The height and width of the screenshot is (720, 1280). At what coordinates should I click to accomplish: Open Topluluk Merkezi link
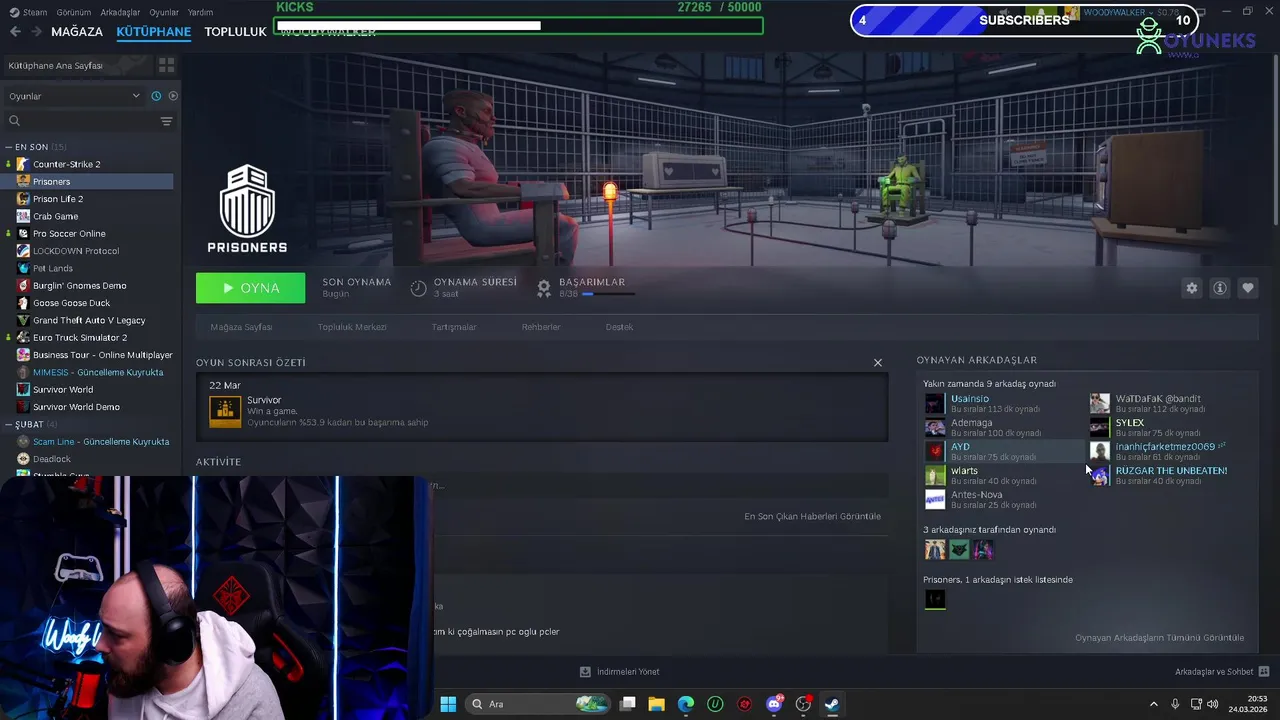352,327
